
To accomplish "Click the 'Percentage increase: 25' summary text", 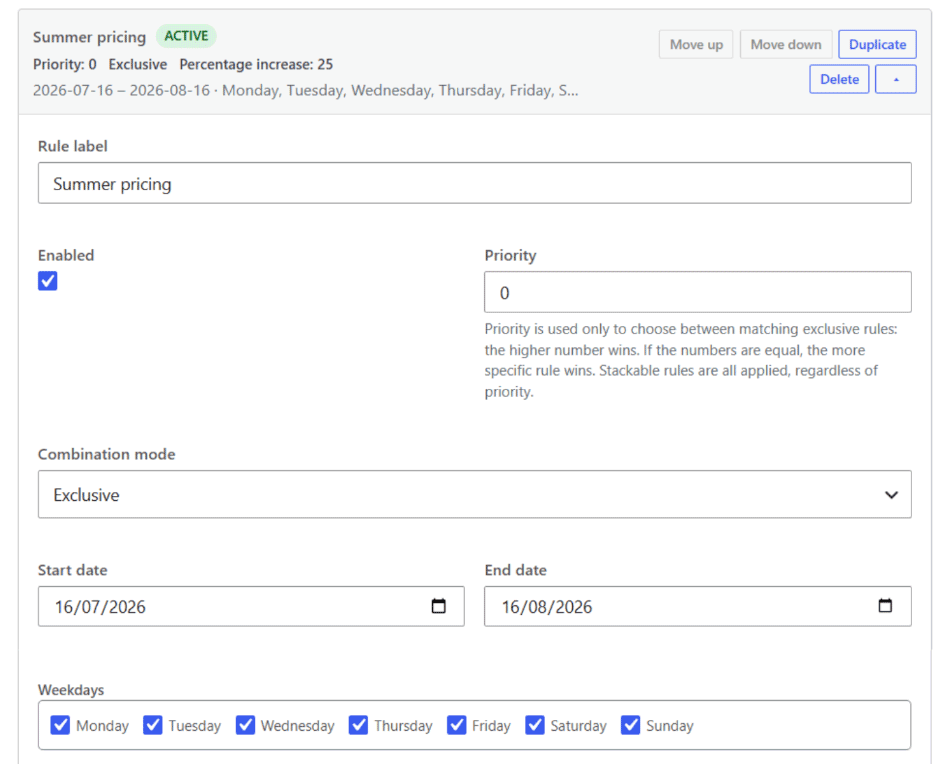I will pos(256,65).
